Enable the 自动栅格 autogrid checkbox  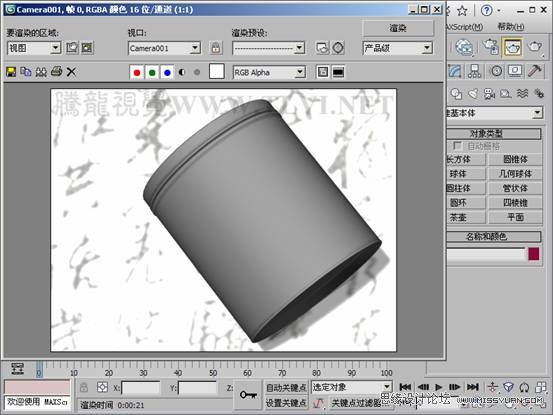[457, 145]
